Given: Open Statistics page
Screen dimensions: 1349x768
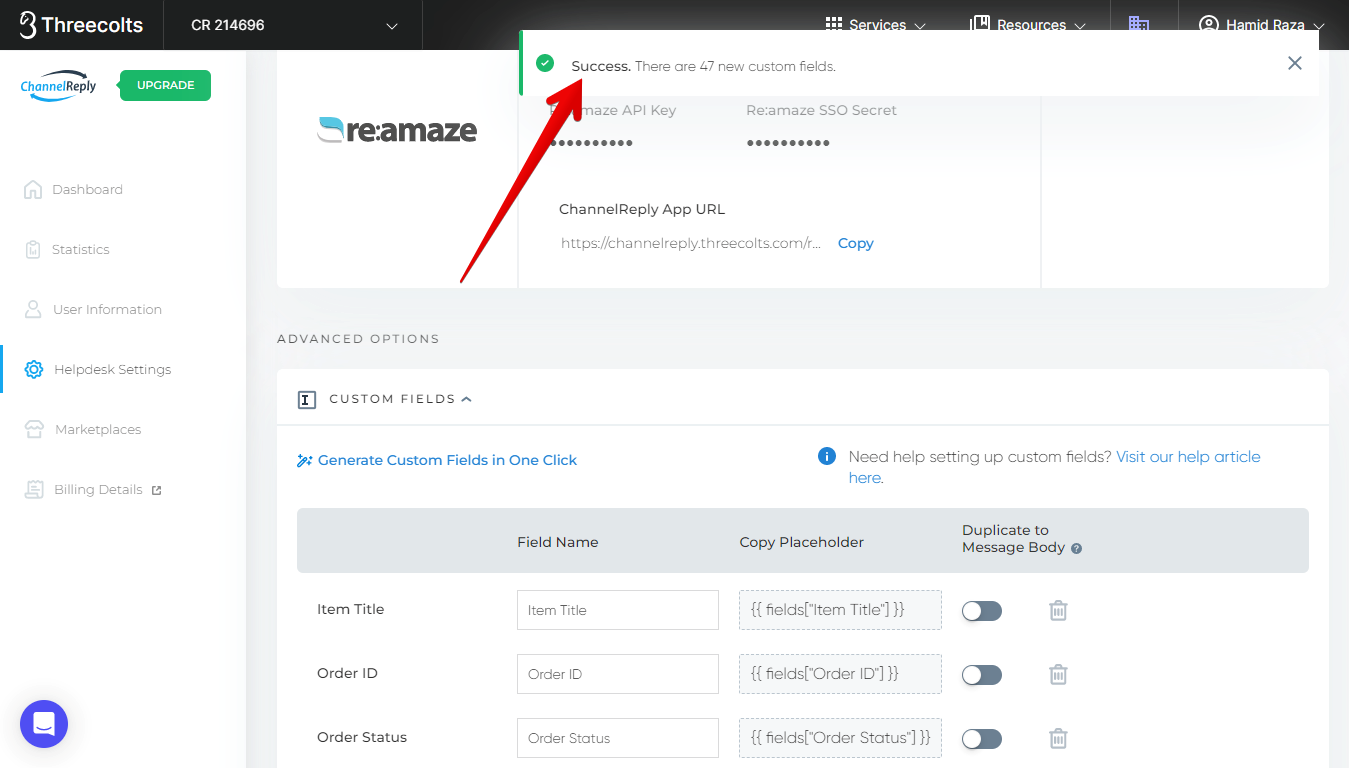Looking at the screenshot, I should tap(81, 249).
